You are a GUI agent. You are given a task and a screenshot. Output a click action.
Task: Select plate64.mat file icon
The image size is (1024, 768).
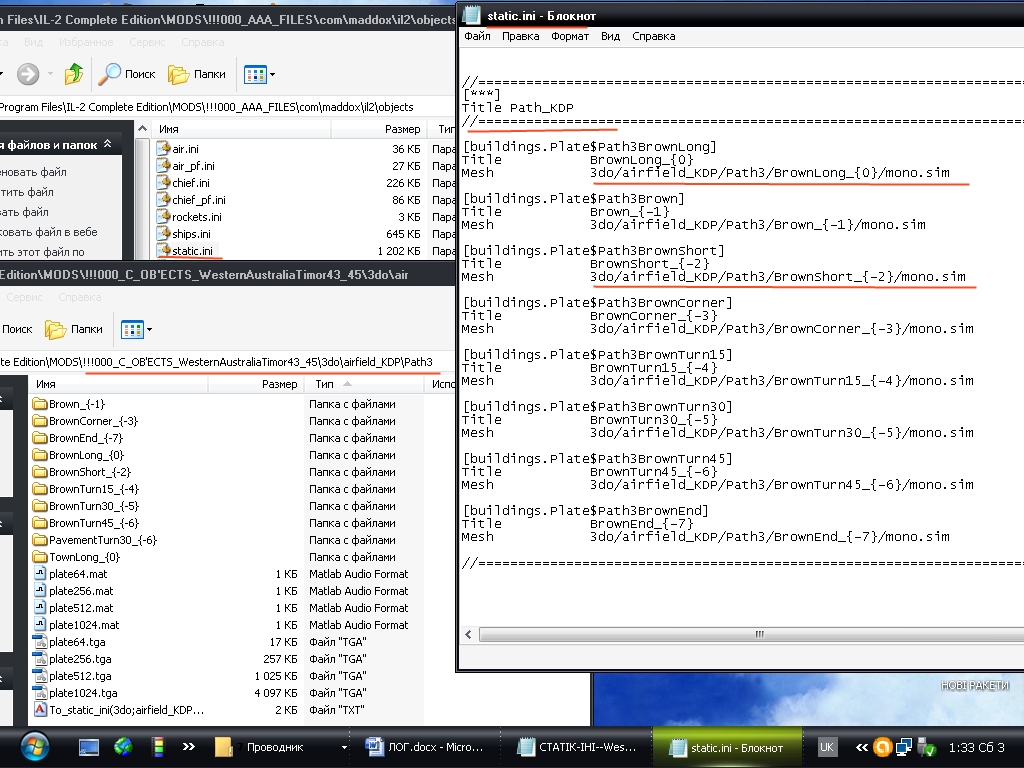point(40,573)
